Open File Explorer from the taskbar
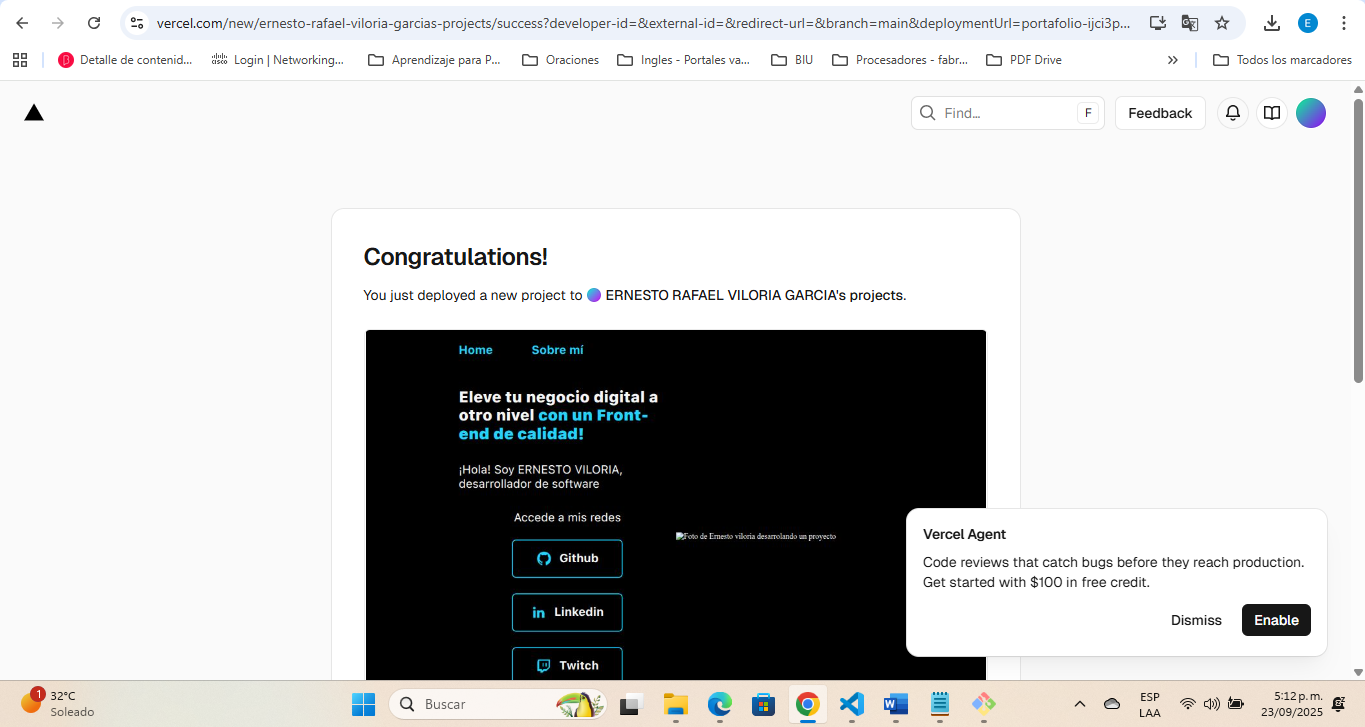1365x727 pixels. click(676, 704)
